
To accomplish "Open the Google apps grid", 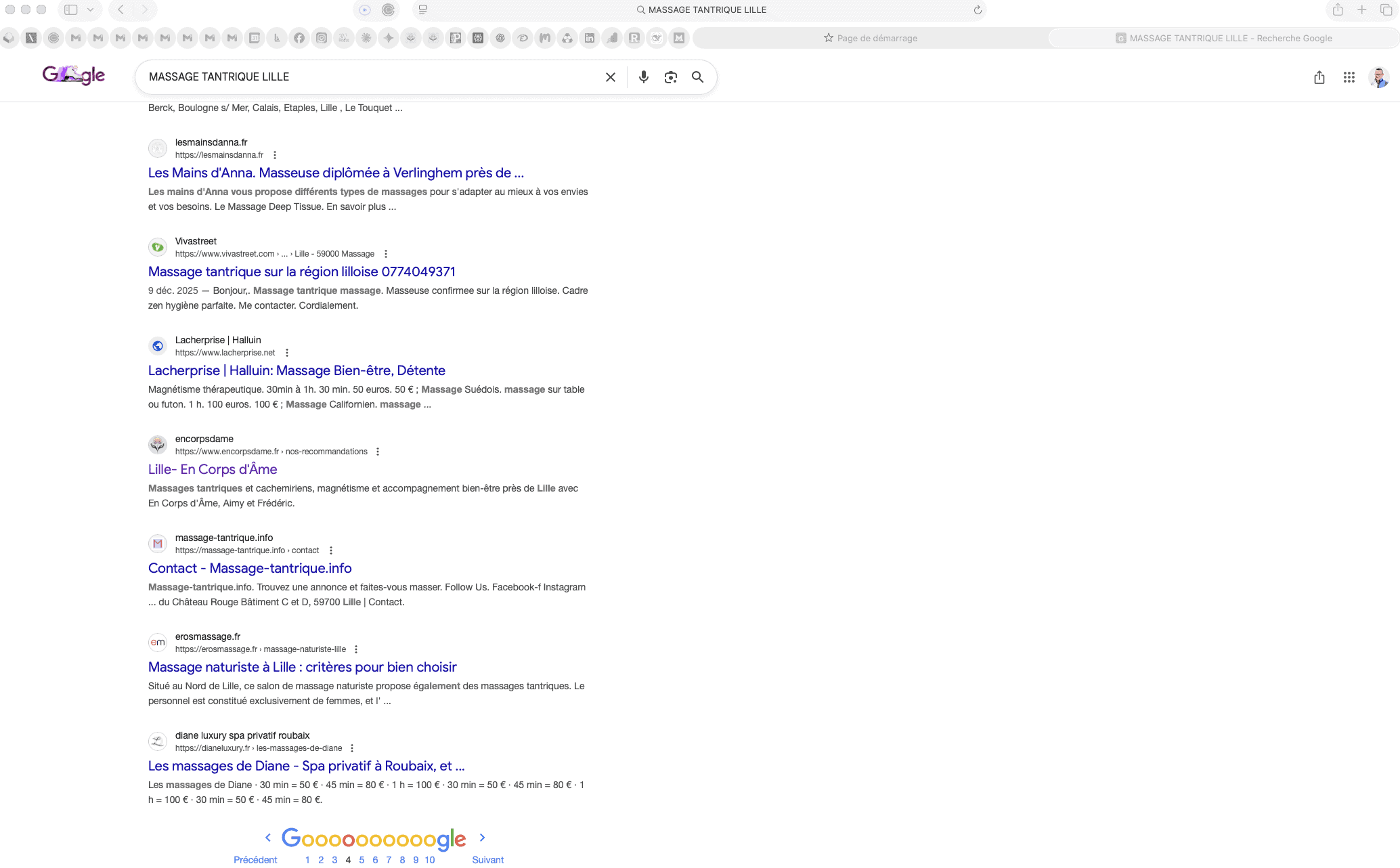I will click(x=1349, y=77).
